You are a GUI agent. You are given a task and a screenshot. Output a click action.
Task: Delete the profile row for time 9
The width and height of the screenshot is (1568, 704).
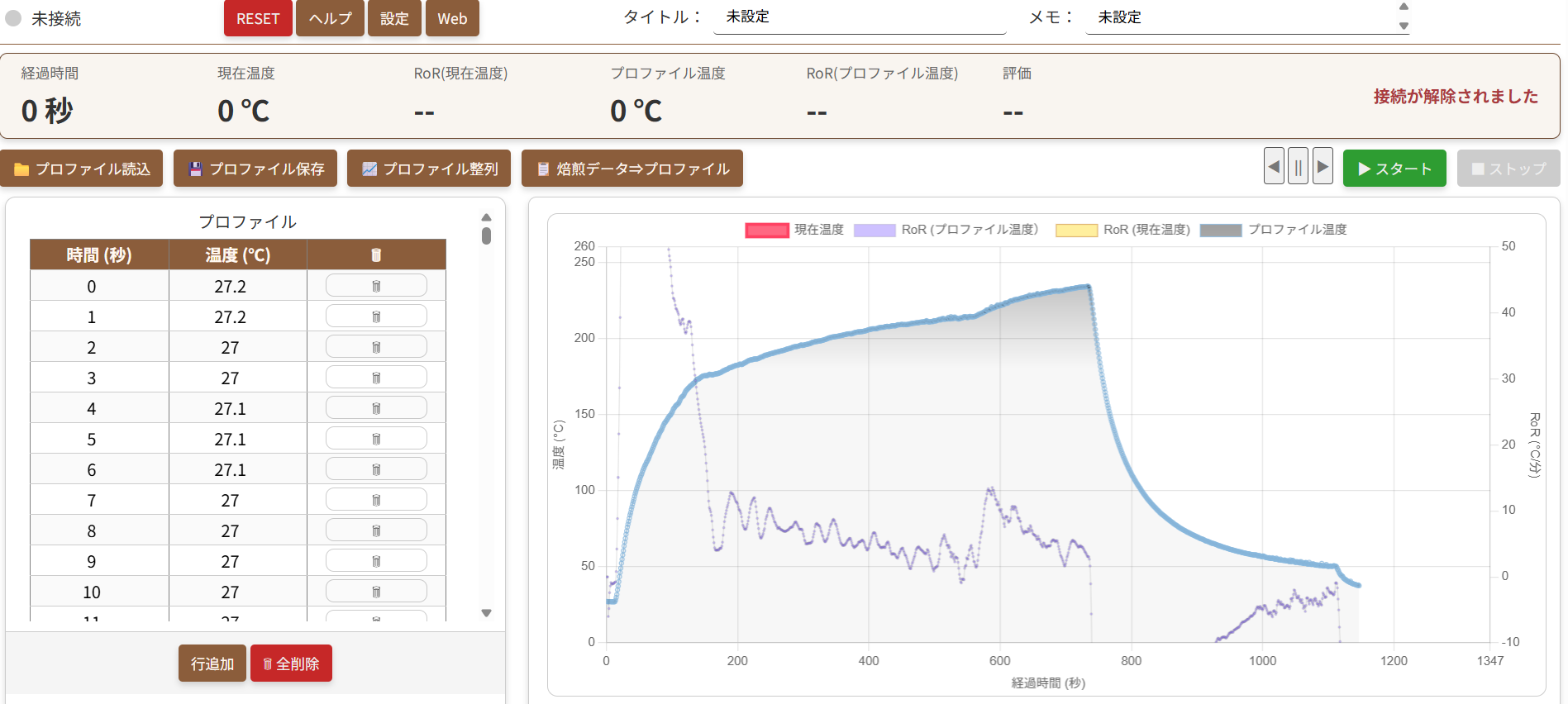376,561
